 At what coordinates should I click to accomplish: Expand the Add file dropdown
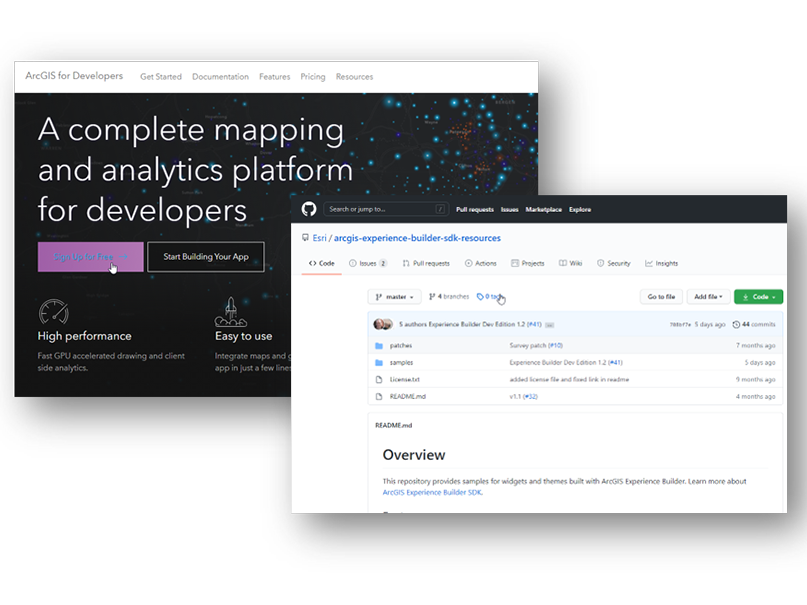[709, 297]
